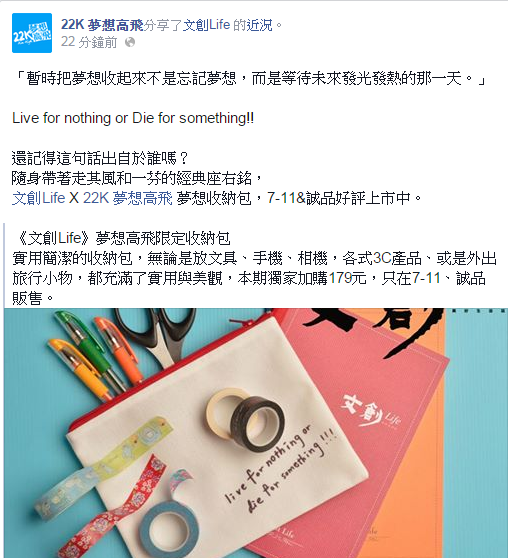
Task: Click the shared post description mentioning 179元
Action: pos(254,278)
